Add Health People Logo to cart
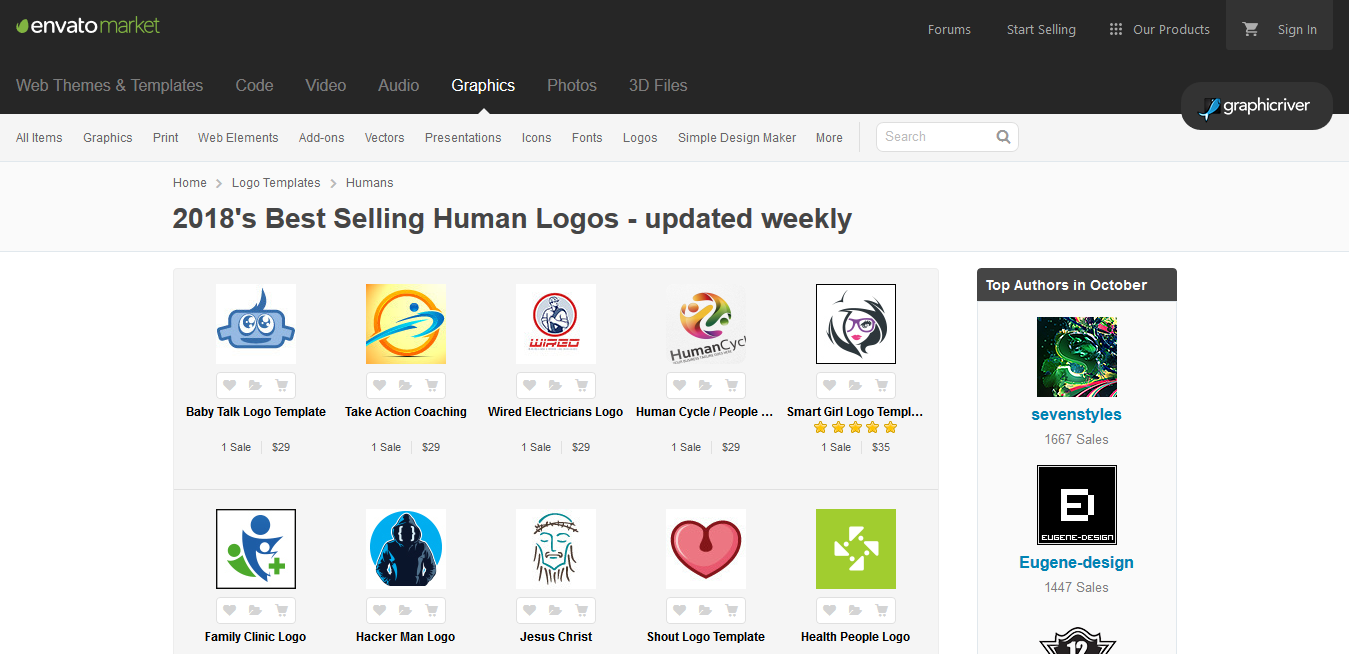1349x654 pixels. [882, 611]
